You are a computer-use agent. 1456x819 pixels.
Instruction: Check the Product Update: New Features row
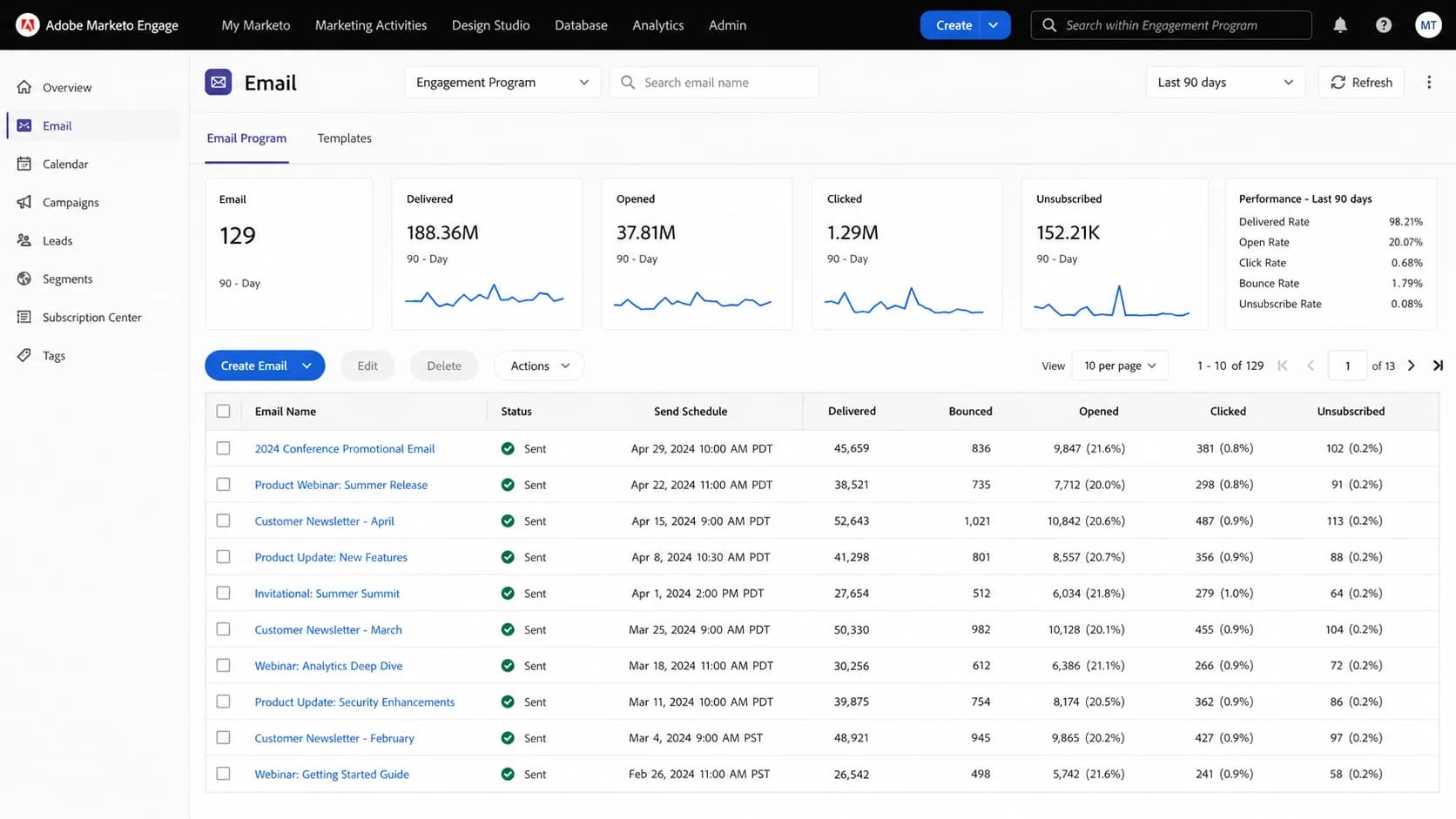[224, 557]
